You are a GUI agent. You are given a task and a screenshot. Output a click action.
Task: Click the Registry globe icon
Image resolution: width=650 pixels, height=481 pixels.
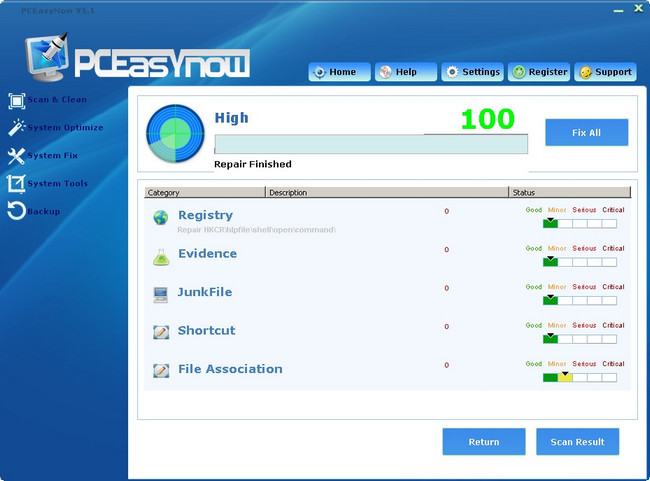tap(161, 217)
